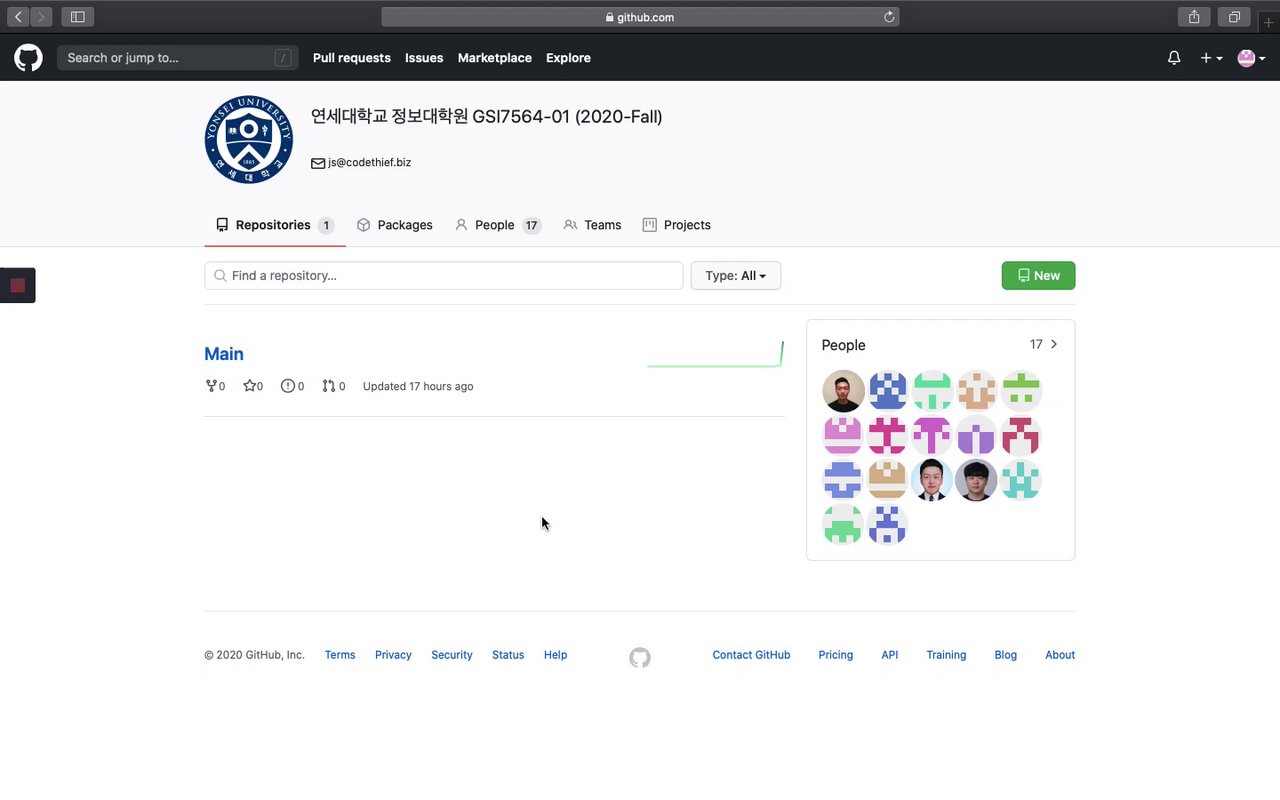Click the Safari back arrow
Image resolution: width=1280 pixels, height=800 pixels.
pos(18,17)
